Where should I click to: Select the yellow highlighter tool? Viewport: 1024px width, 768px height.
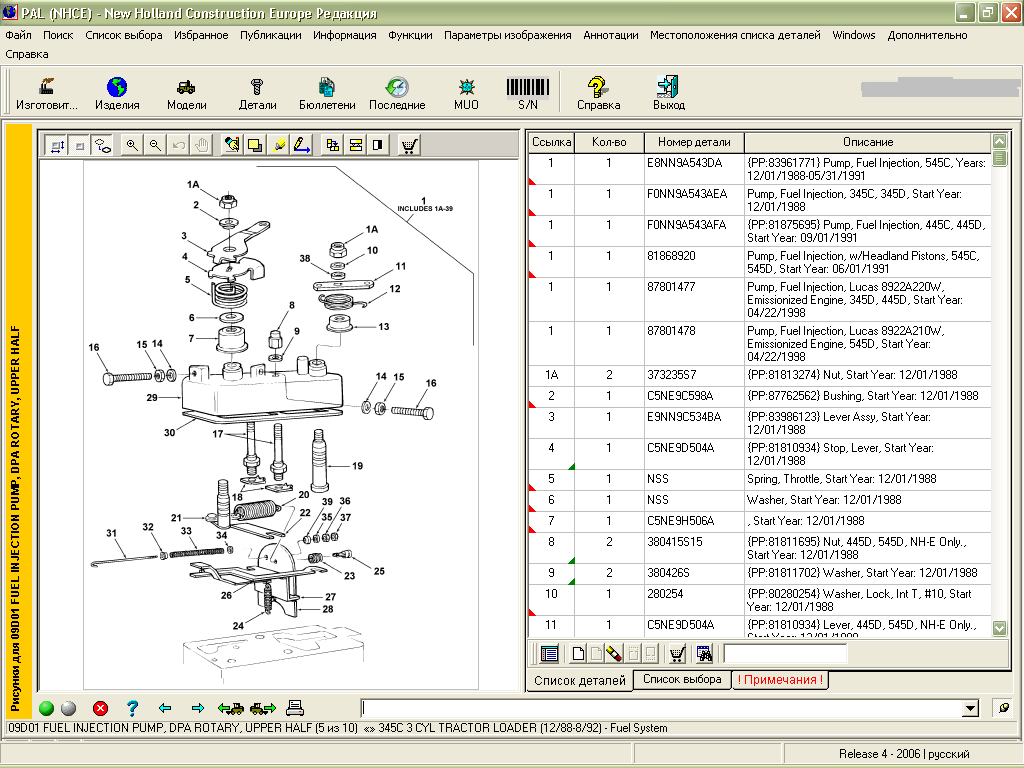pos(279,146)
